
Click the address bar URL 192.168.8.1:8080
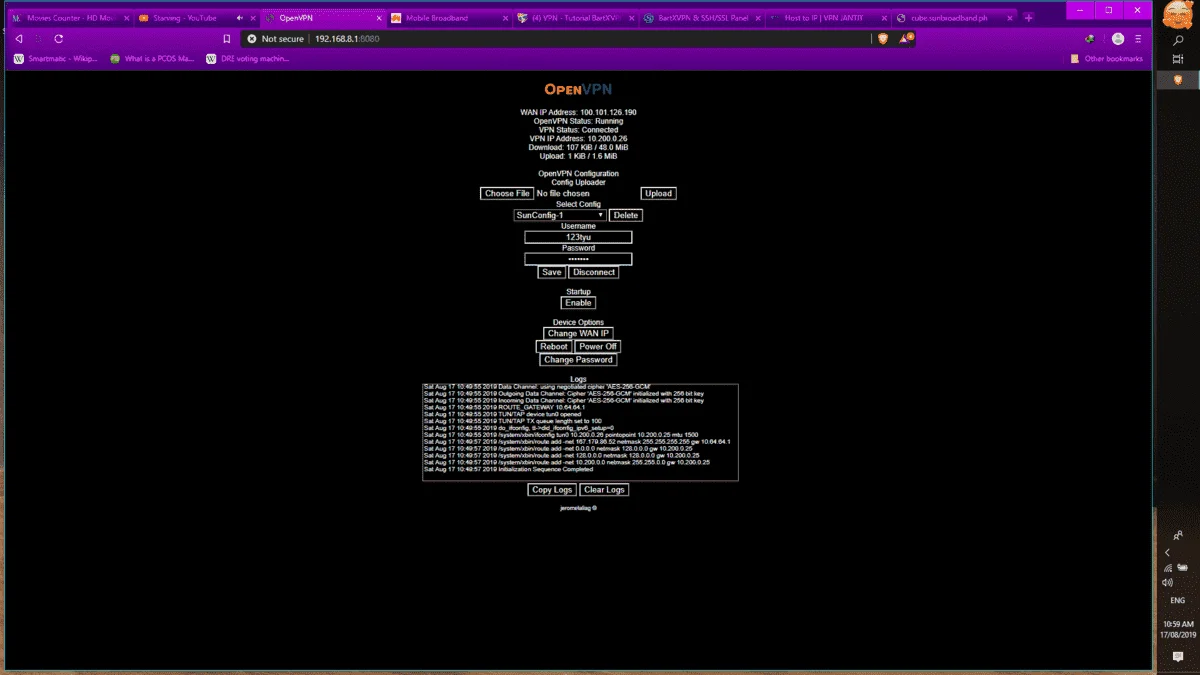347,38
